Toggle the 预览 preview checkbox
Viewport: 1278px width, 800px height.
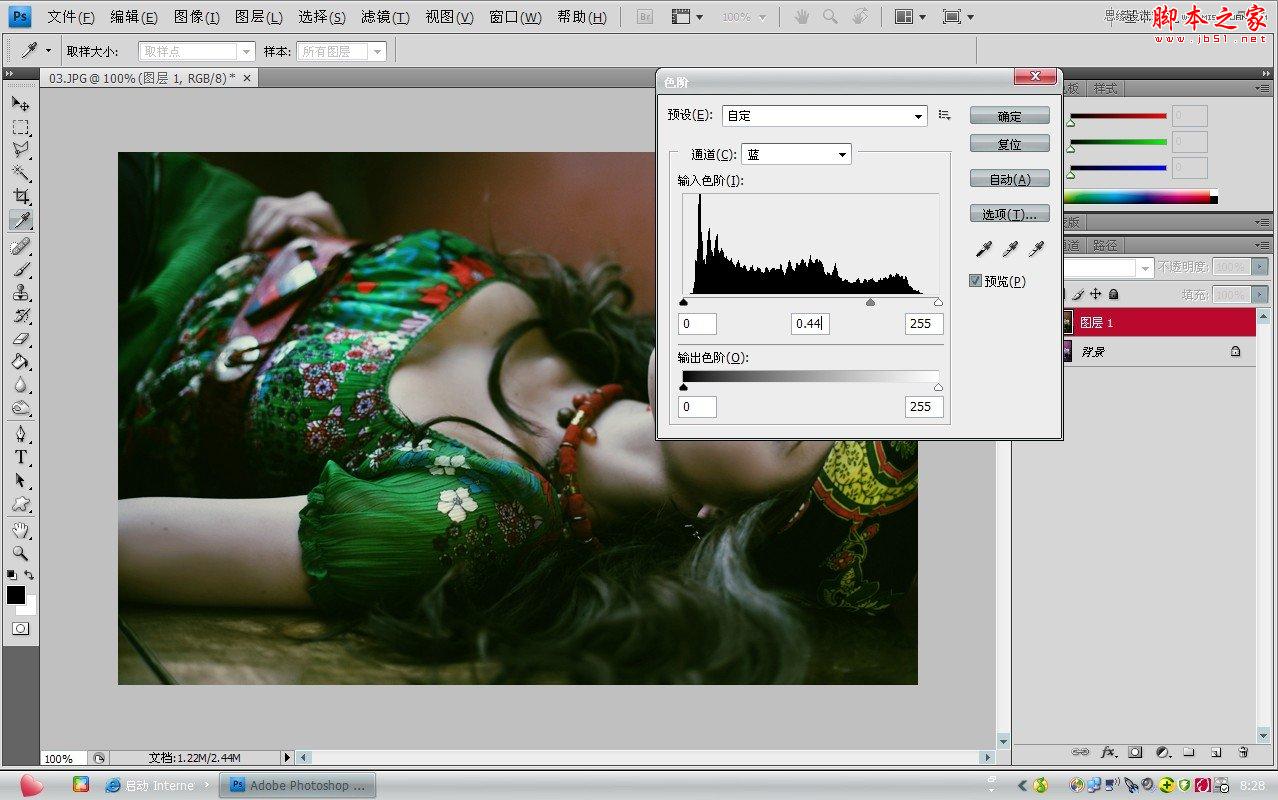click(x=976, y=281)
